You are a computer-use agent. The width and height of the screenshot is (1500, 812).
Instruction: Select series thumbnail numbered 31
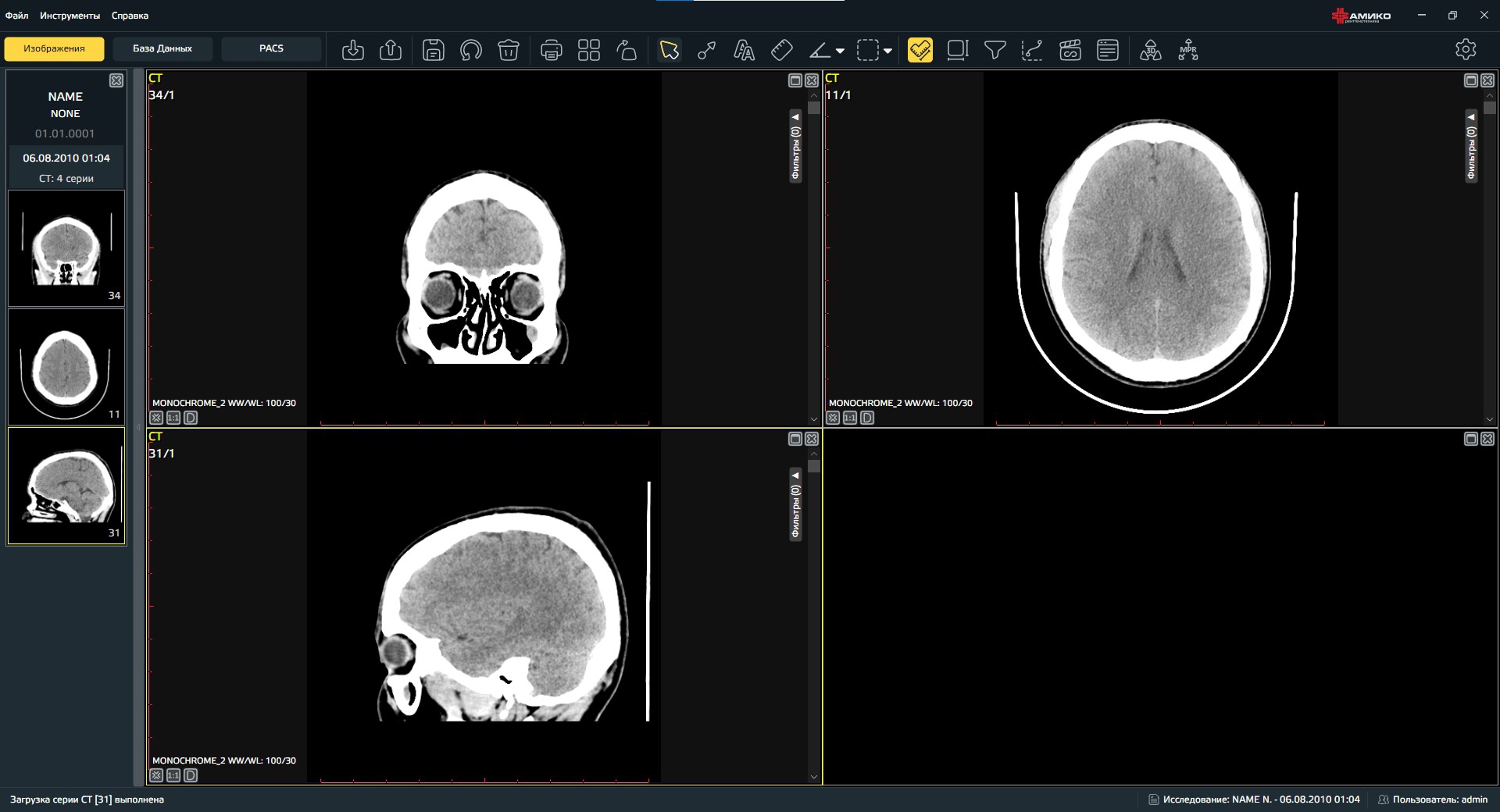[x=66, y=485]
